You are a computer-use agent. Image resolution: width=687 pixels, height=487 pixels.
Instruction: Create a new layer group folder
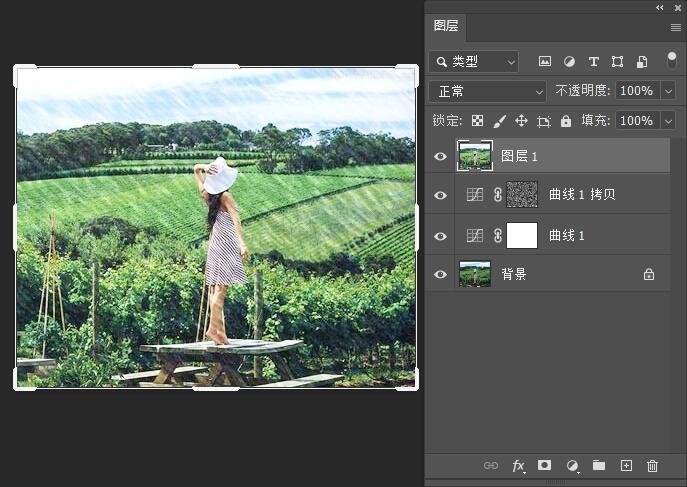(x=599, y=465)
